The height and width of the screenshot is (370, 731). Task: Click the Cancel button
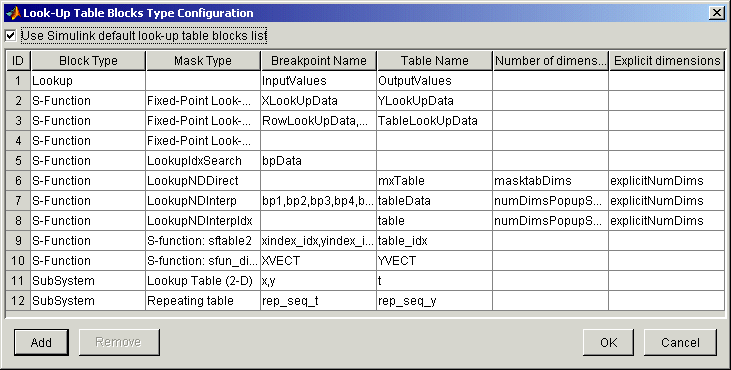(680, 342)
